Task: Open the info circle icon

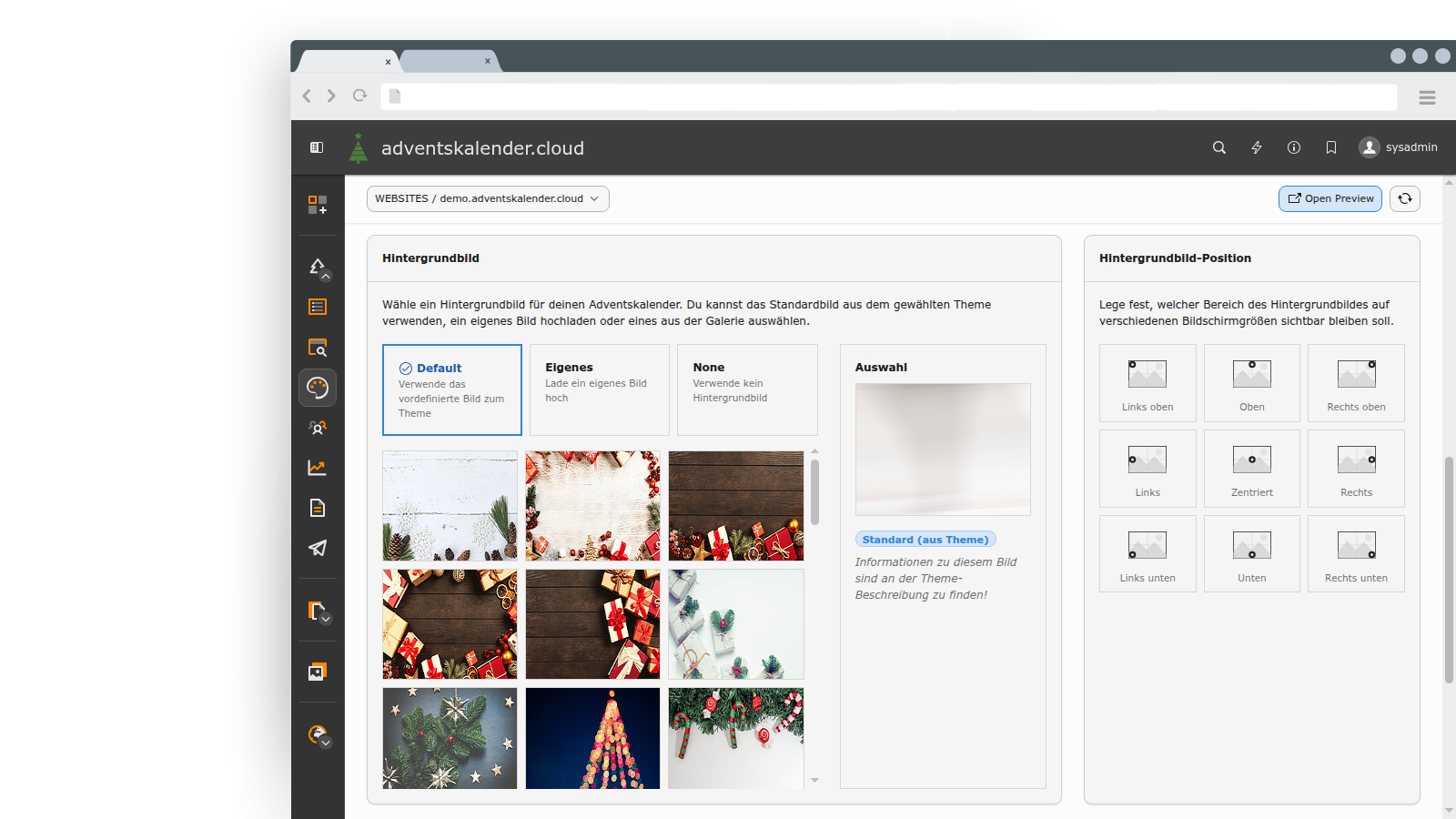Action: [1294, 147]
